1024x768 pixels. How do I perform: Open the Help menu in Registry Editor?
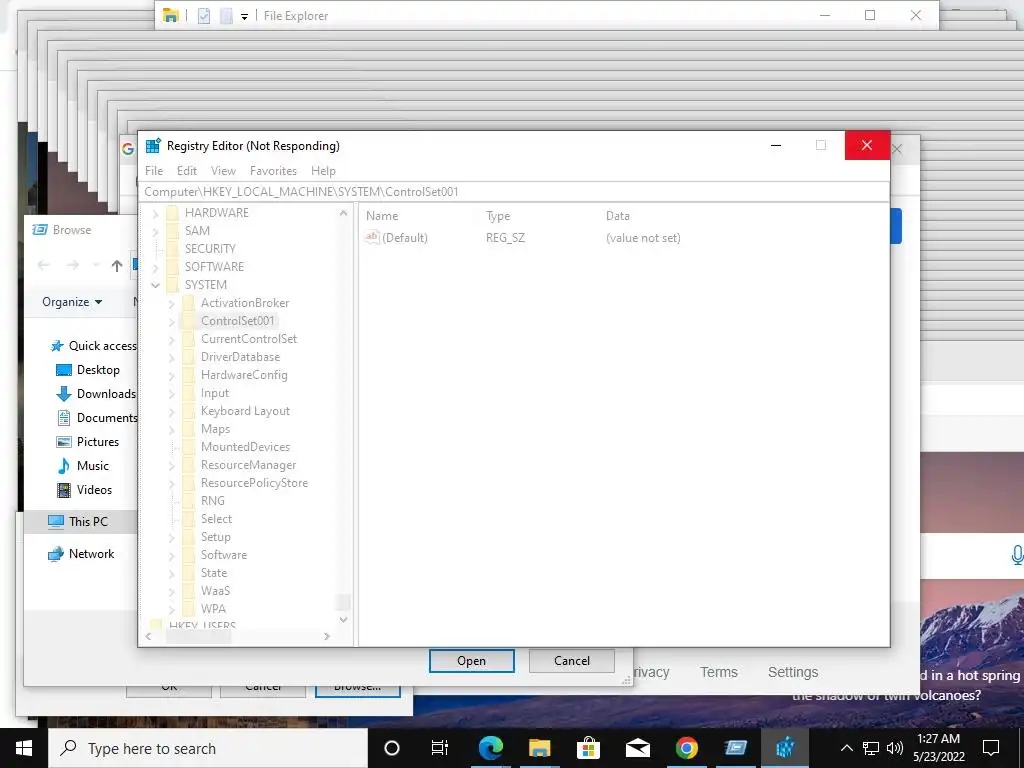[323, 170]
